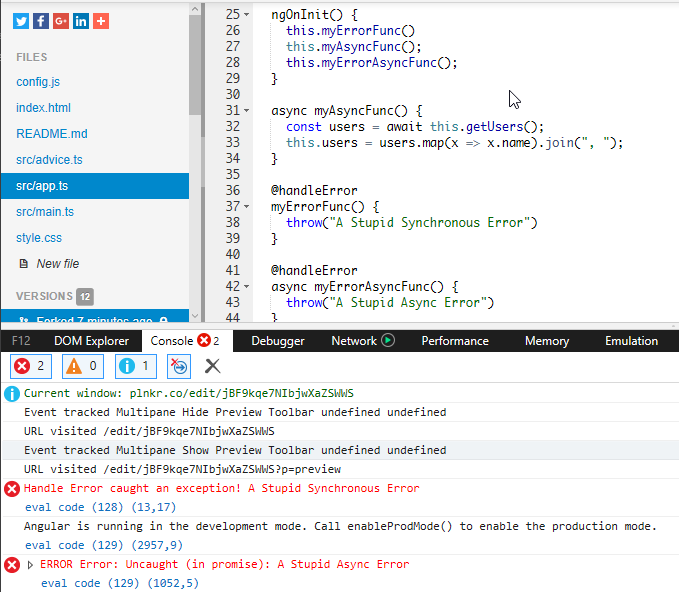This screenshot has height=592, width=679.
Task: Collapse the code fold at line 42
Action: (246, 286)
